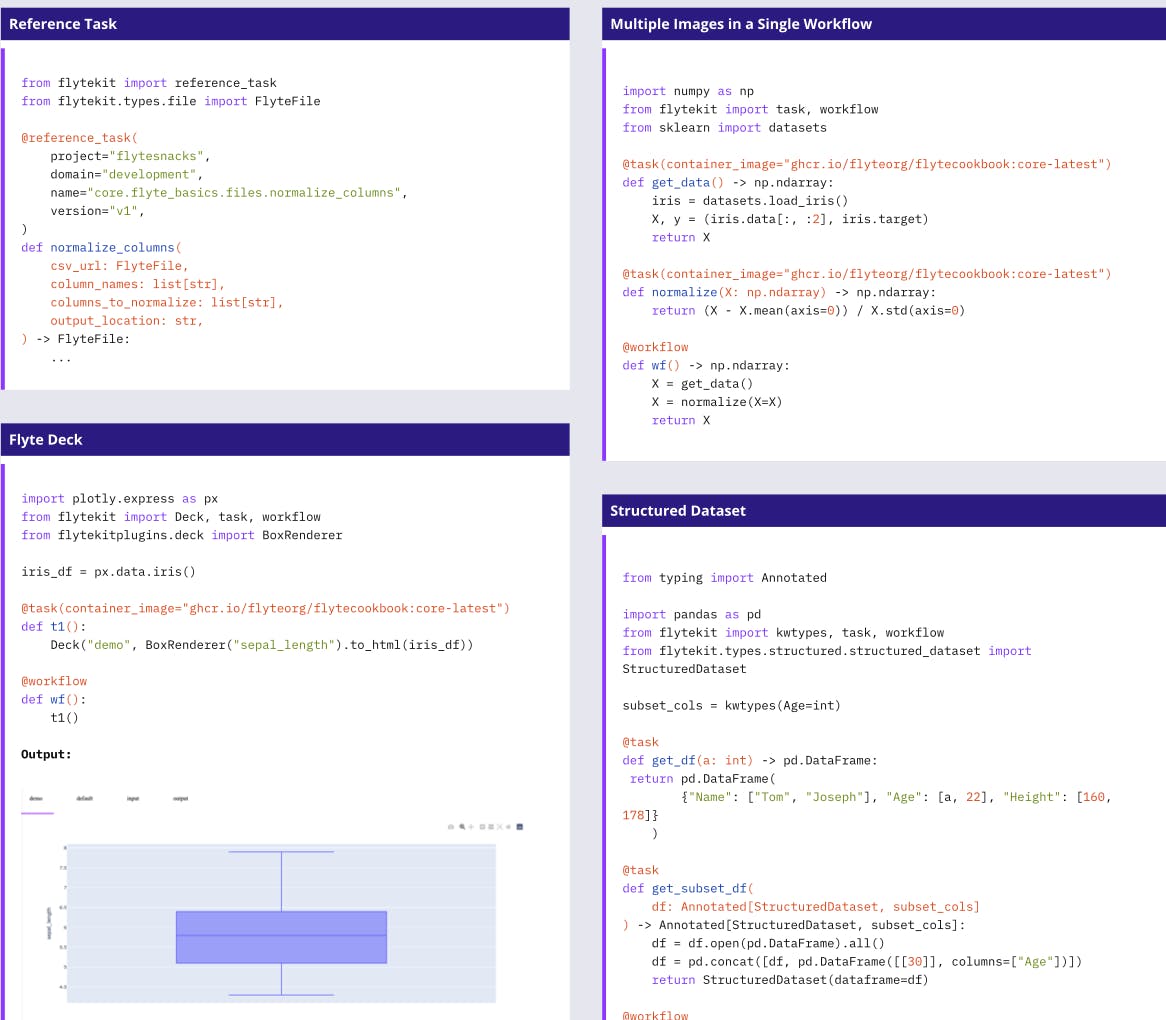Select the box select tool
Screen dimensions: 1166x1020
click(x=483, y=826)
